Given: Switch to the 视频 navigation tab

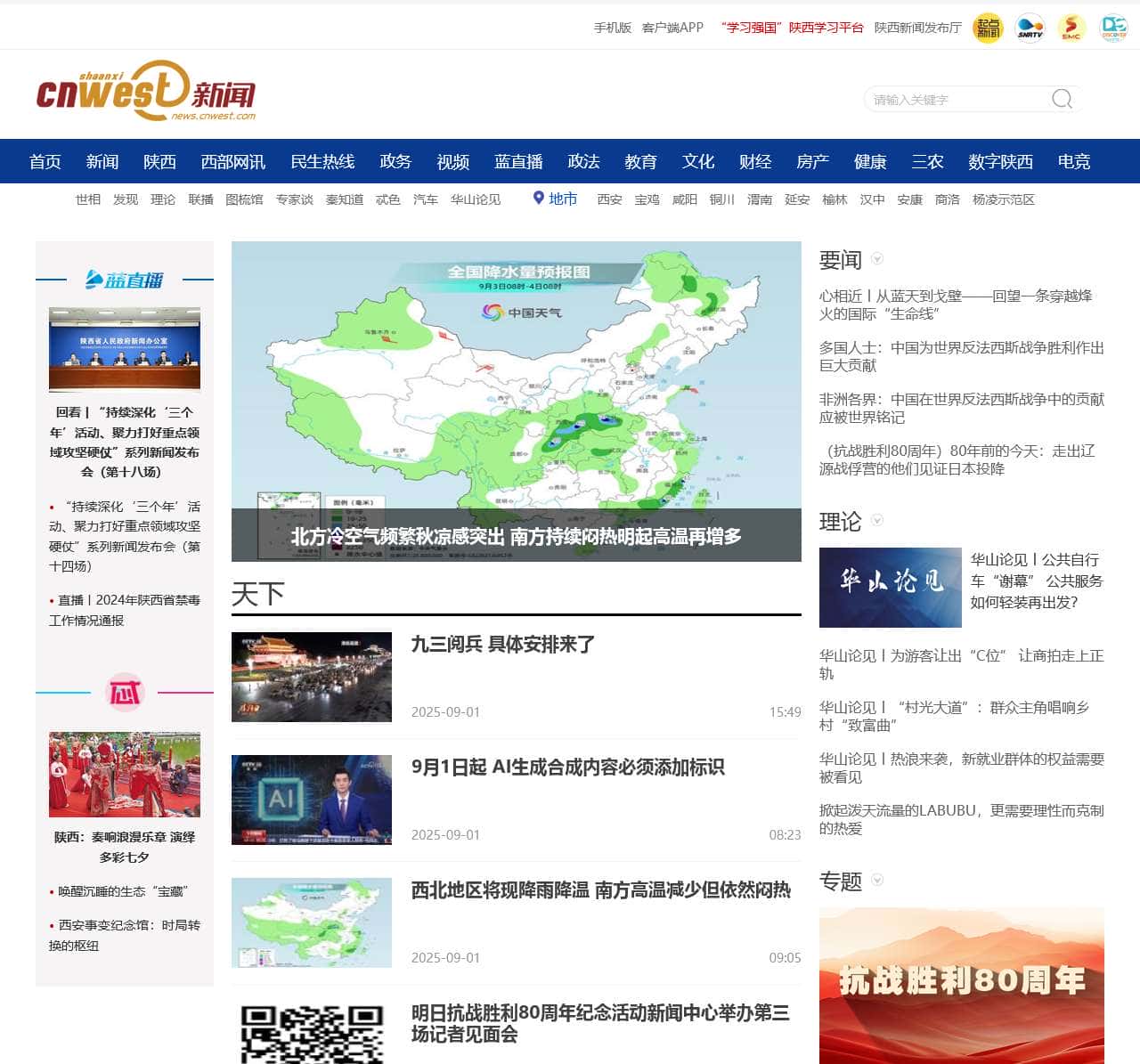Looking at the screenshot, I should pyautogui.click(x=452, y=162).
